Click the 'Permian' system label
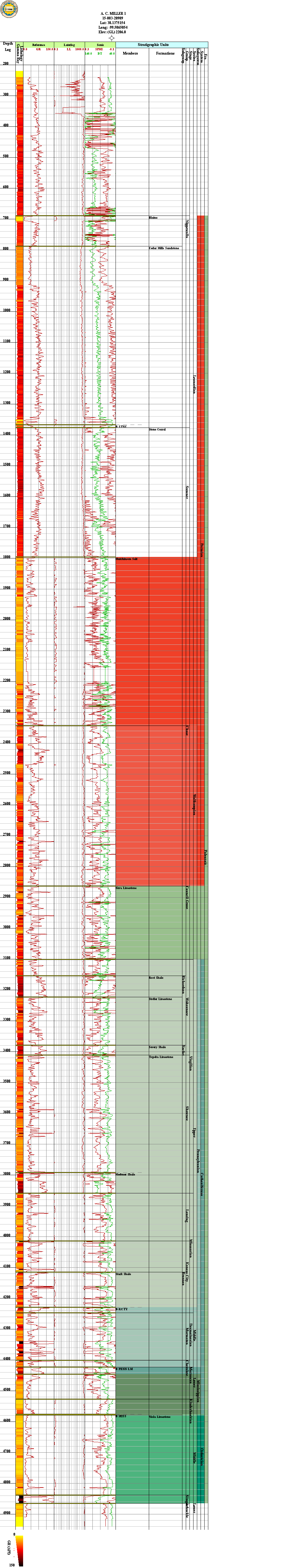Screen dimensions: 285x1568 202,550
